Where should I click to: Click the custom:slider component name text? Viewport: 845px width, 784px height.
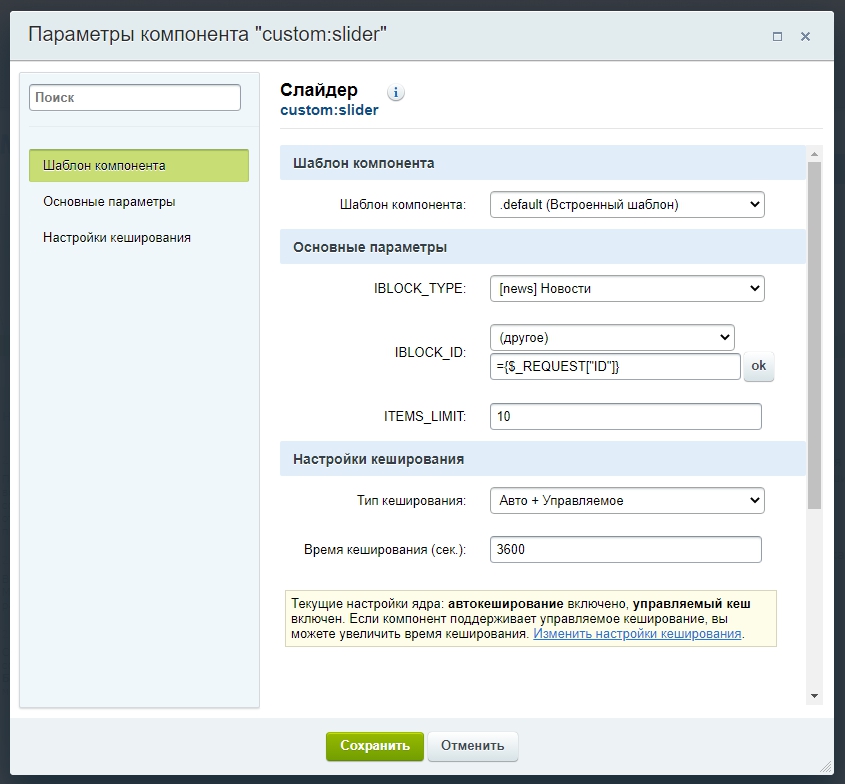click(x=329, y=110)
